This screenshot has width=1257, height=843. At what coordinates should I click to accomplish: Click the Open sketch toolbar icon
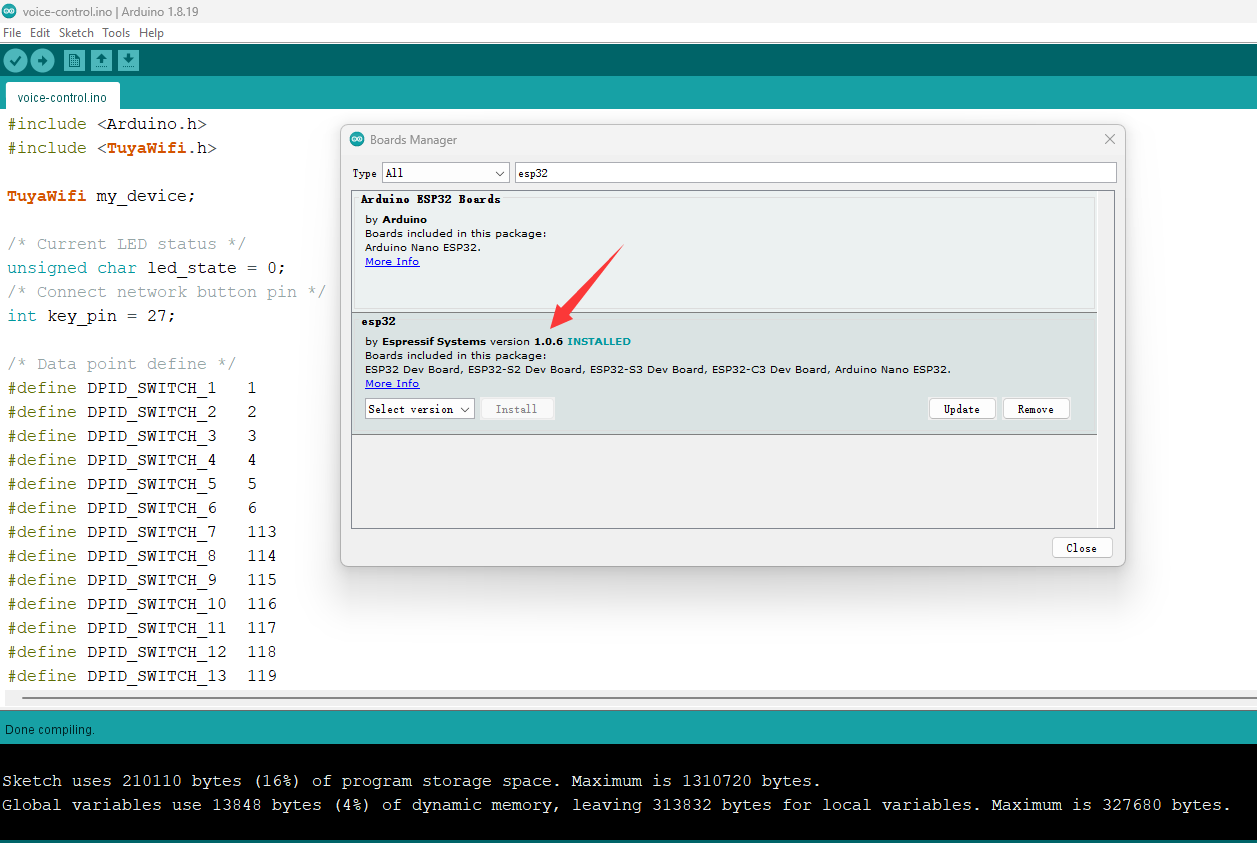[x=101, y=61]
